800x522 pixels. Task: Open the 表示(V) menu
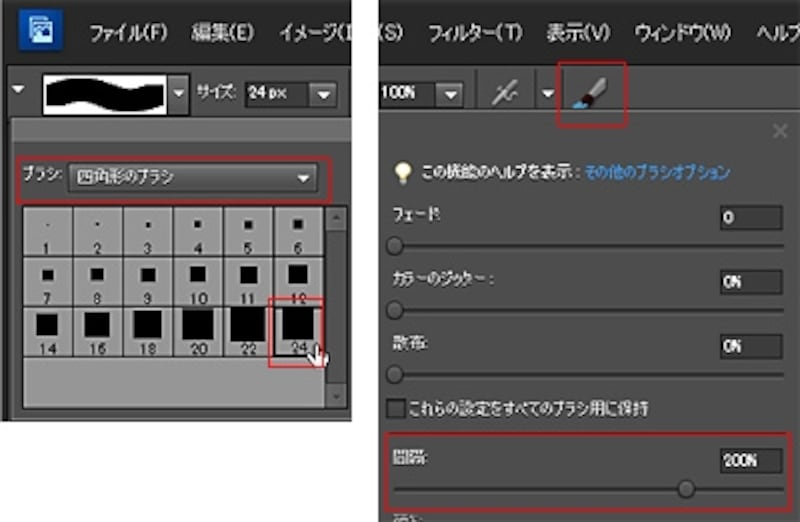578,33
